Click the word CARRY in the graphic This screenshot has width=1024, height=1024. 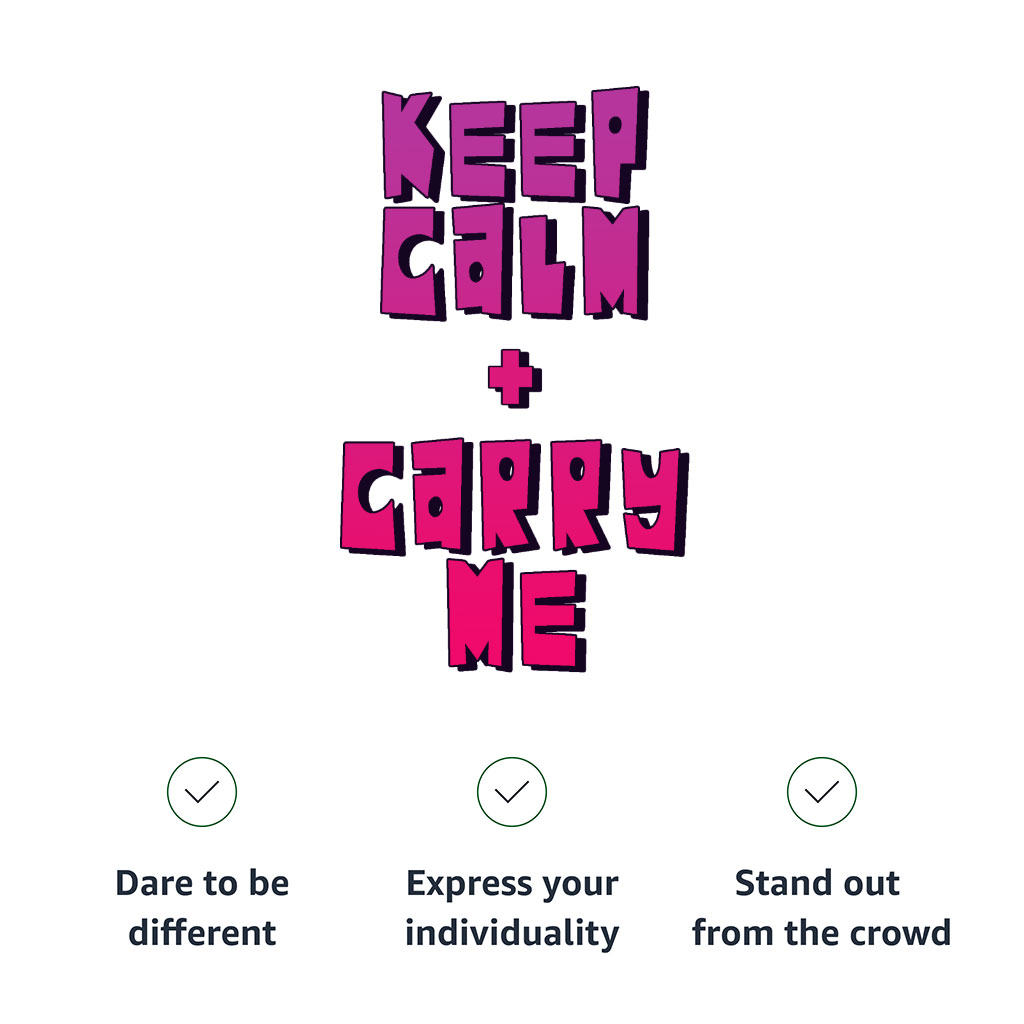click(x=513, y=497)
